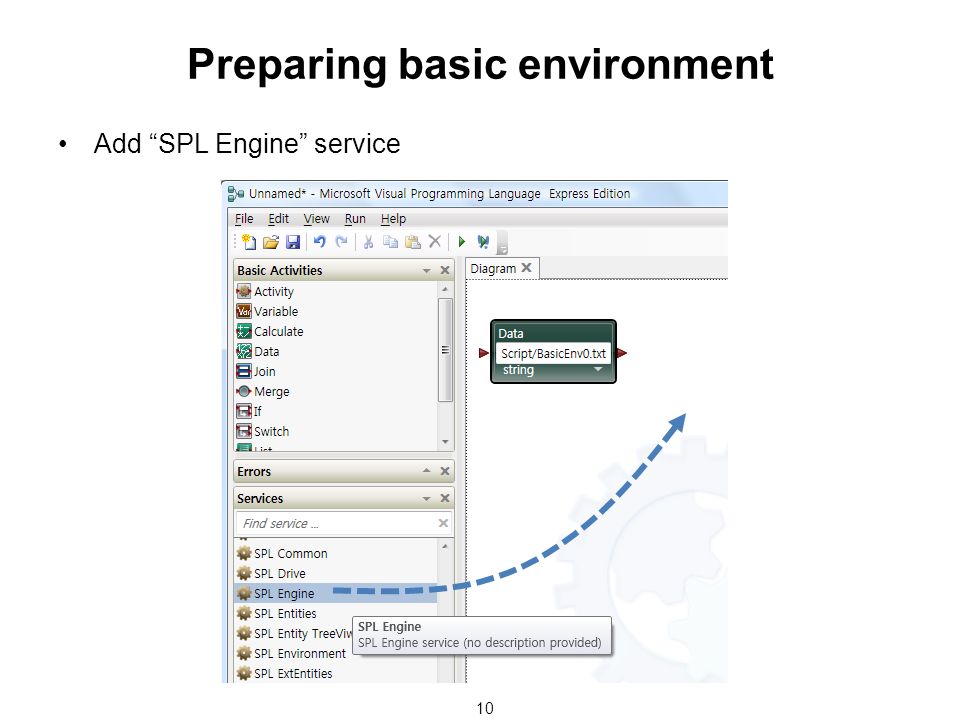Expand the Errors panel arrow

[426, 470]
